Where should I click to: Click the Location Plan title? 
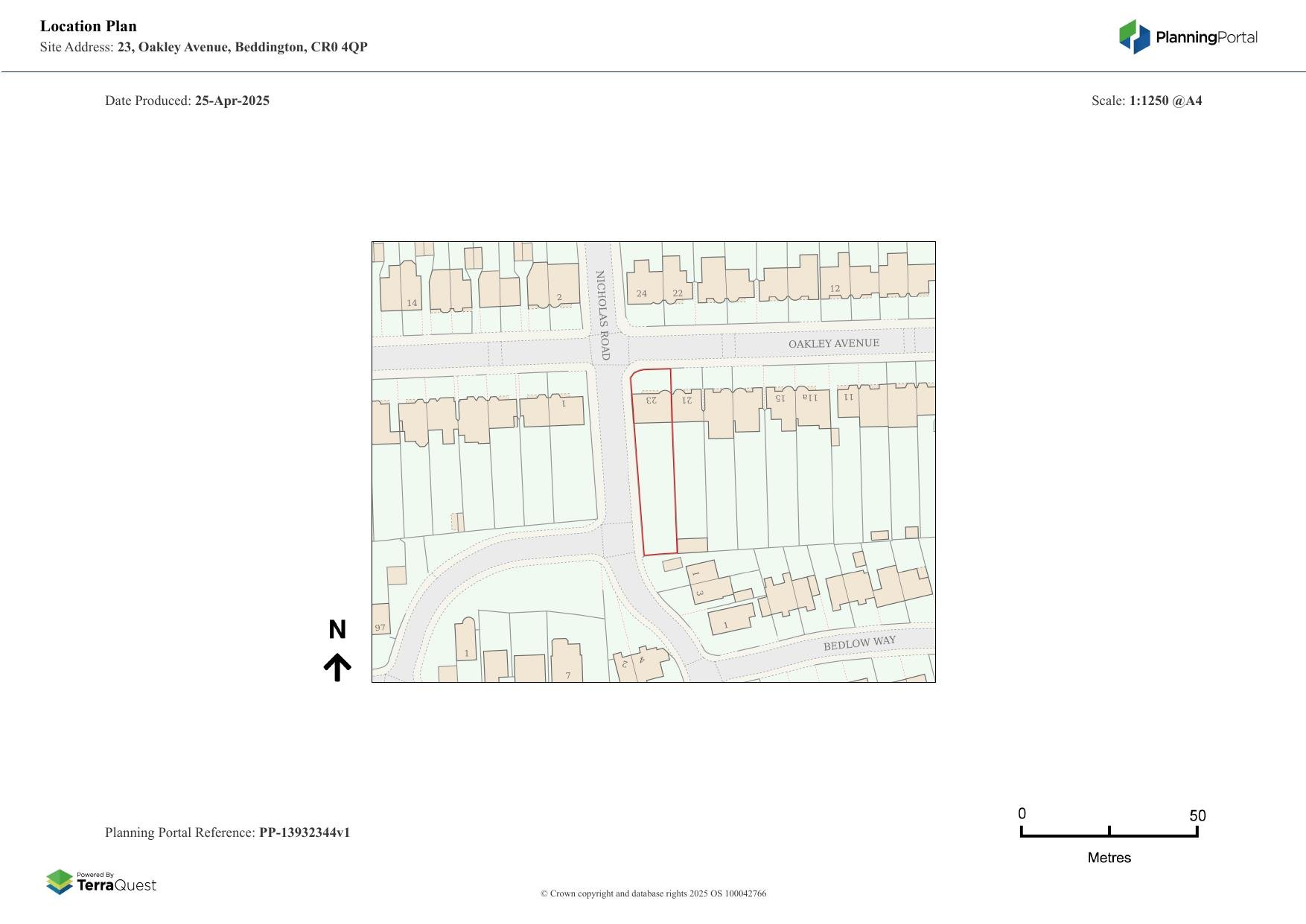coord(89,26)
